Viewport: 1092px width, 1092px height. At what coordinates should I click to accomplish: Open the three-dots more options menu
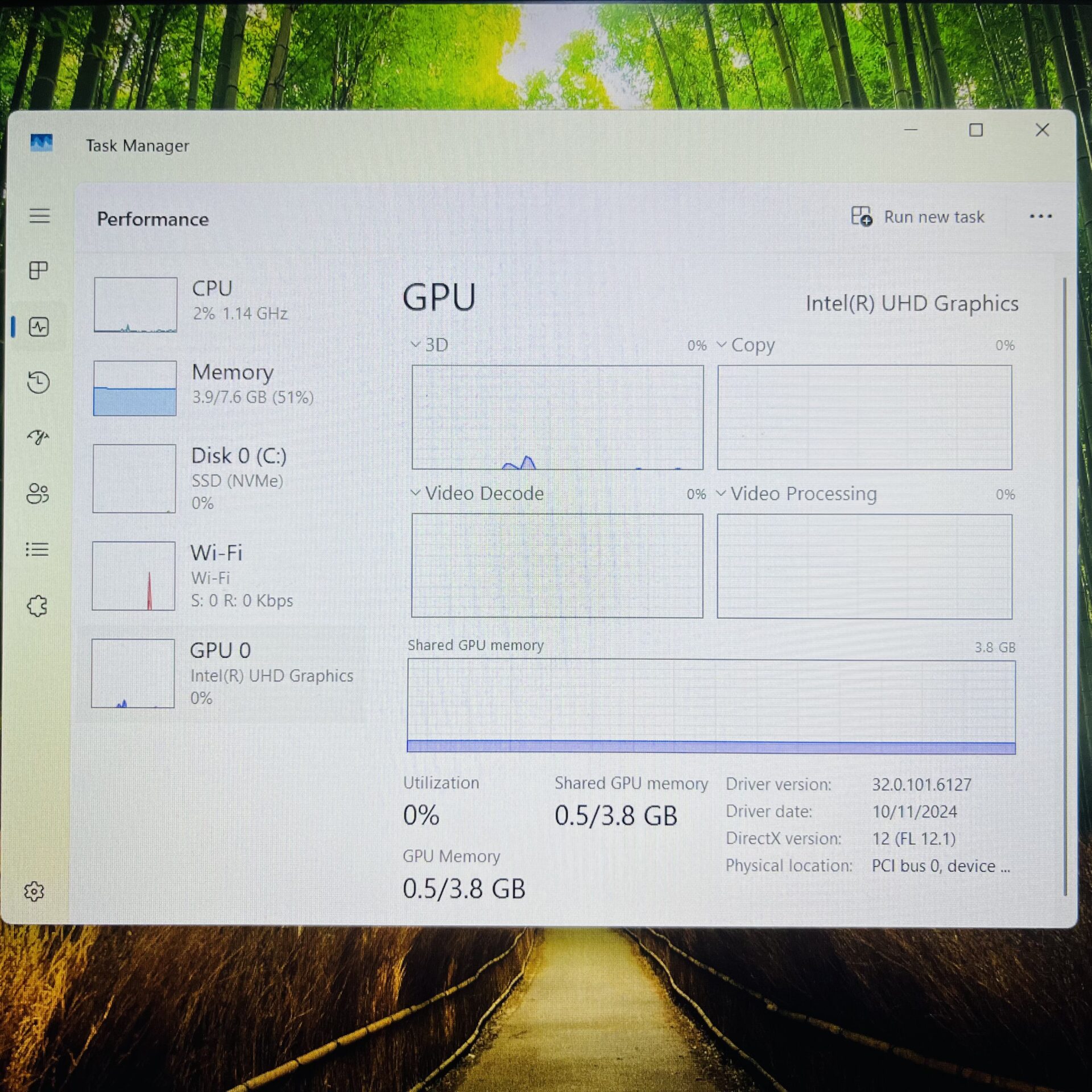tap(1040, 216)
